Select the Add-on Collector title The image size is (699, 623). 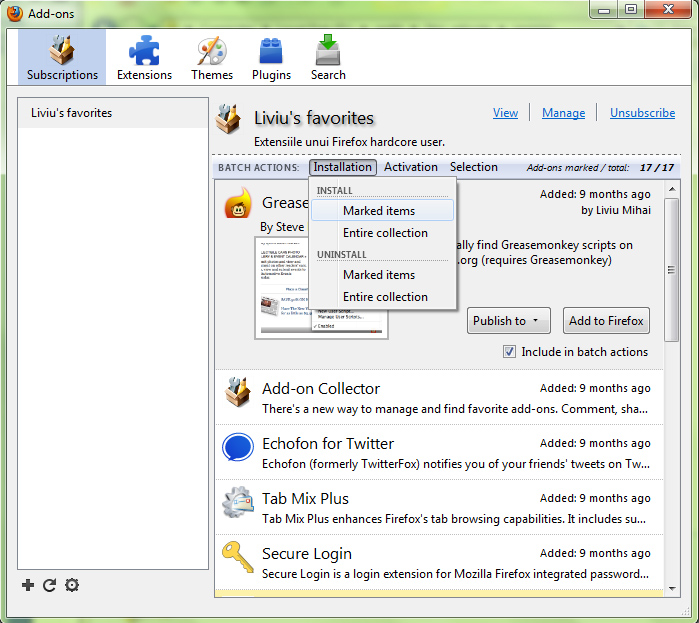tap(321, 389)
